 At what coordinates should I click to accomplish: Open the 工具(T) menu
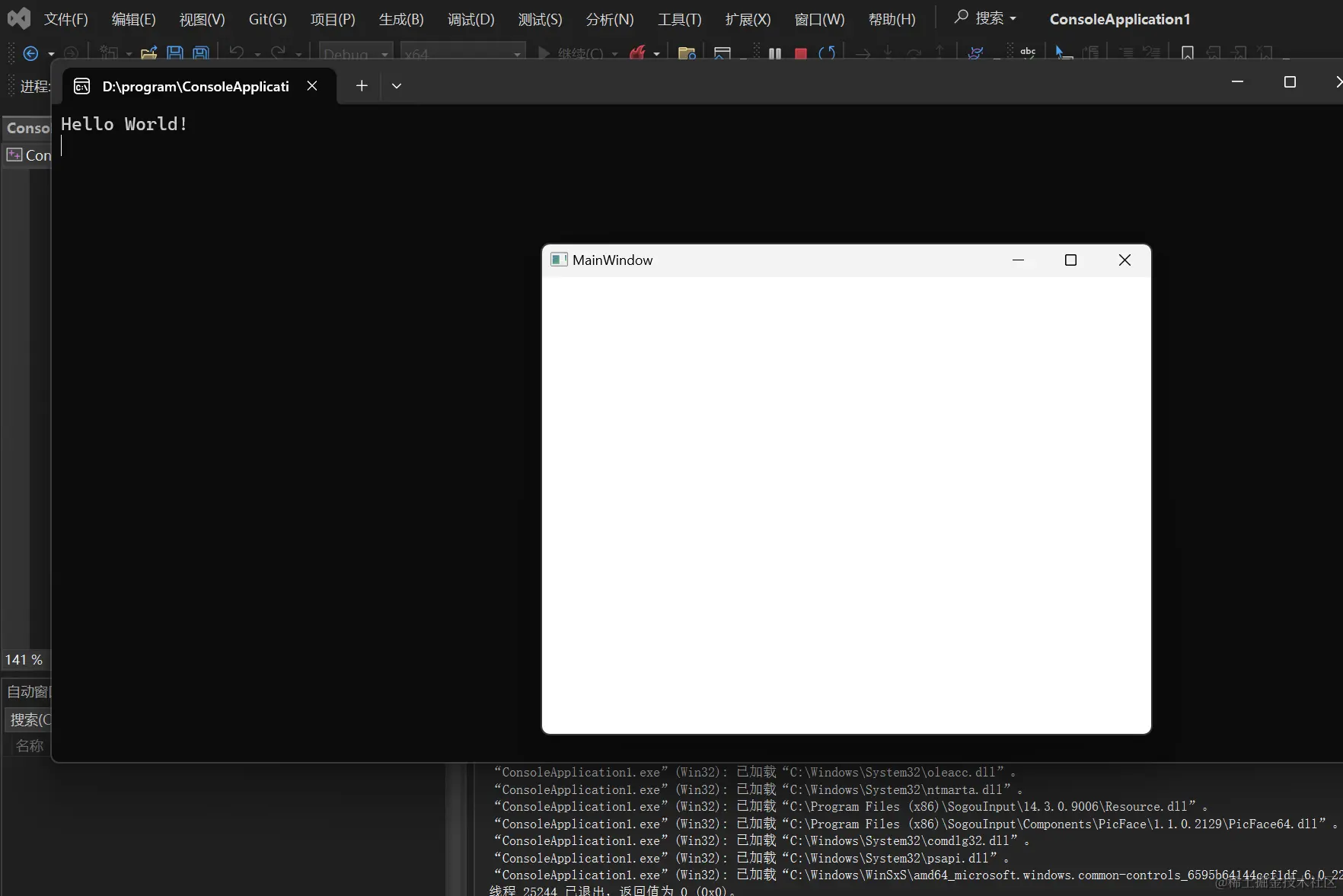click(680, 19)
